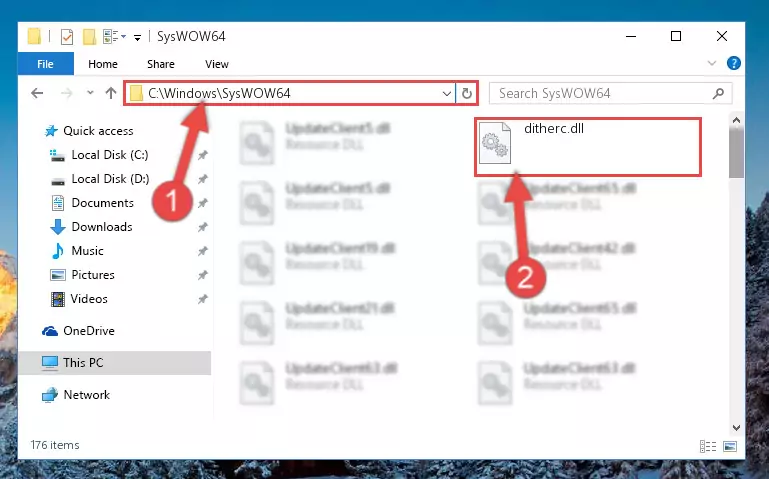Screen dimensions: 769x479
Task: Click the file list scroll up arrow
Action: tap(736, 120)
